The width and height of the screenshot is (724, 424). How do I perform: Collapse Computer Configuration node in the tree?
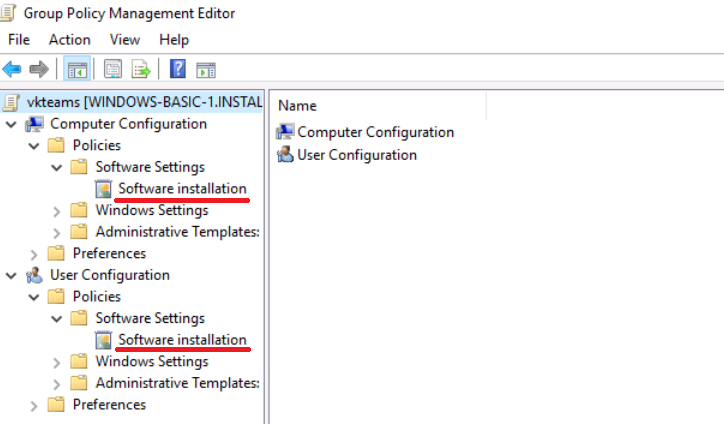point(11,124)
